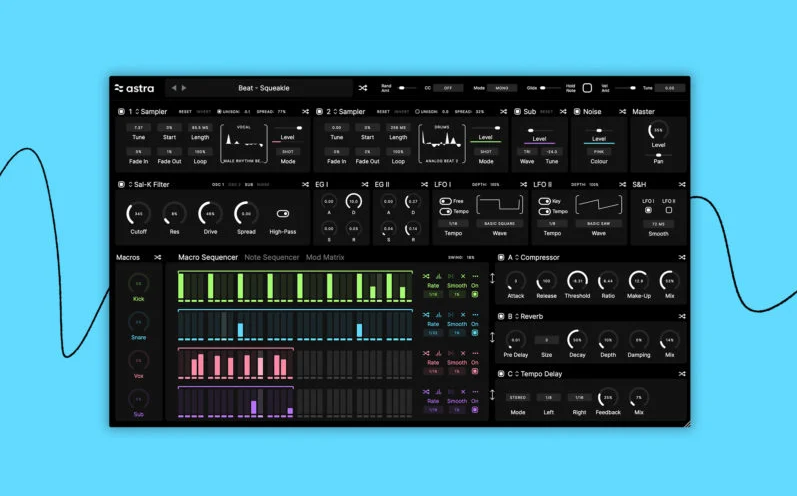Toggle the Hold Note checkbox
Viewport: 797px width, 496px height.
pyautogui.click(x=587, y=88)
